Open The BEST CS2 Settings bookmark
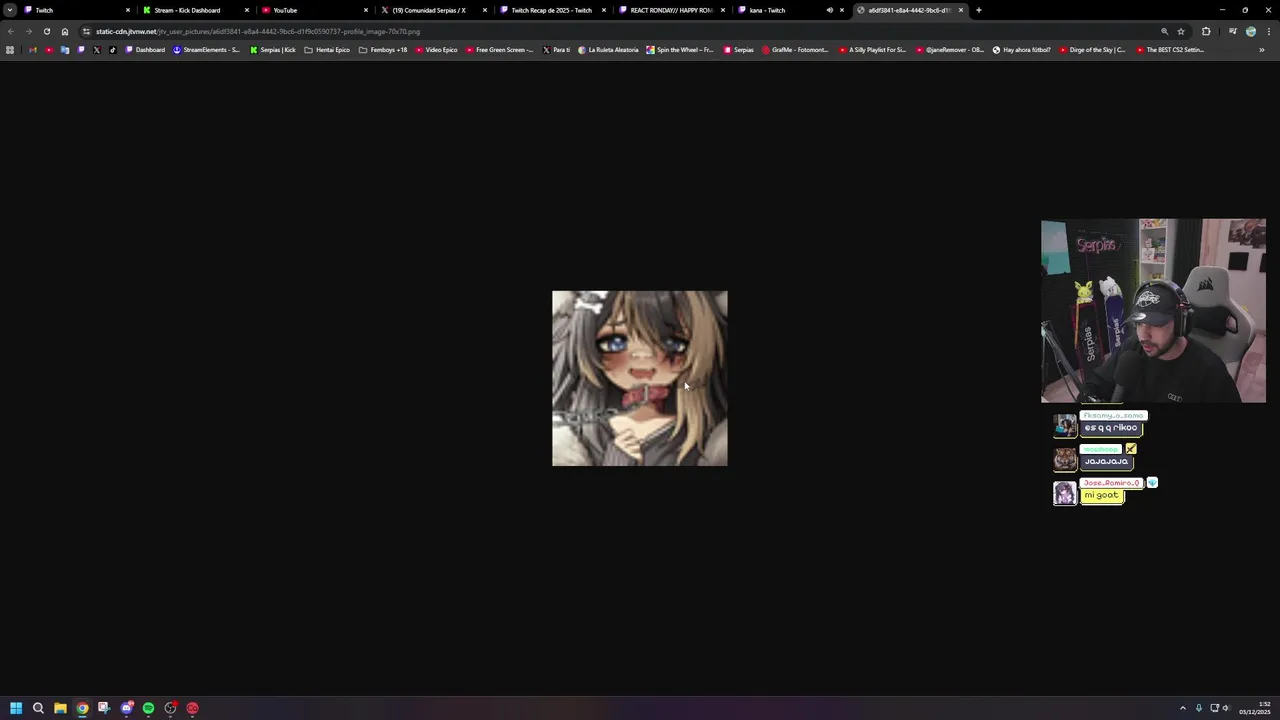The height and width of the screenshot is (720, 1280). (x=1170, y=50)
